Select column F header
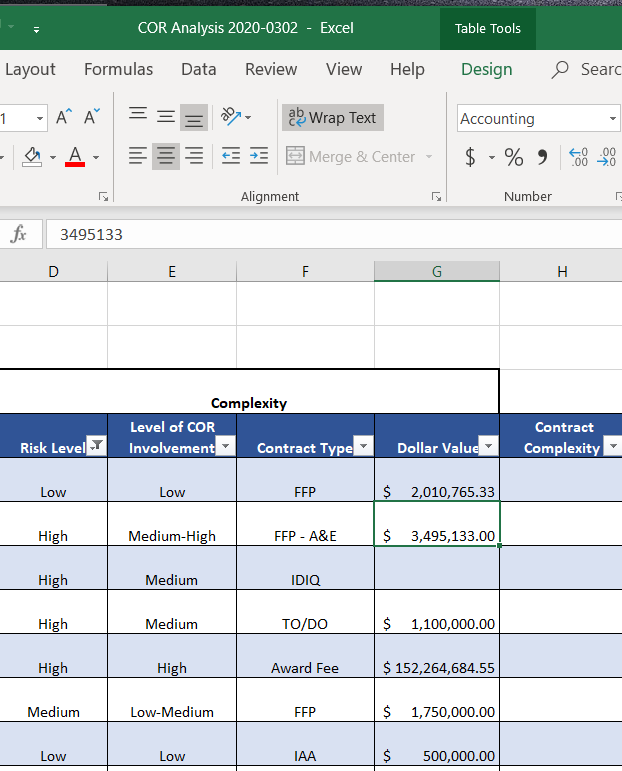 (x=305, y=271)
